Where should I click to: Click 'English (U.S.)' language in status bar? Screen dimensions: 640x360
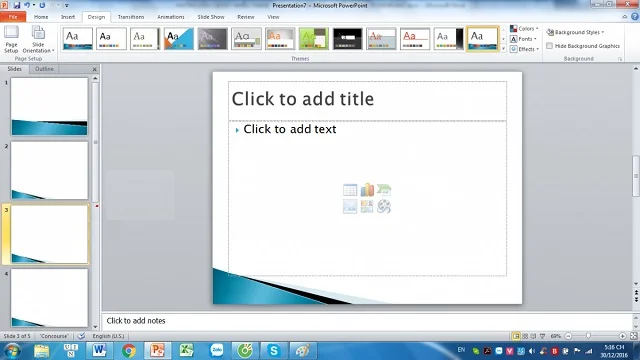[x=108, y=336]
